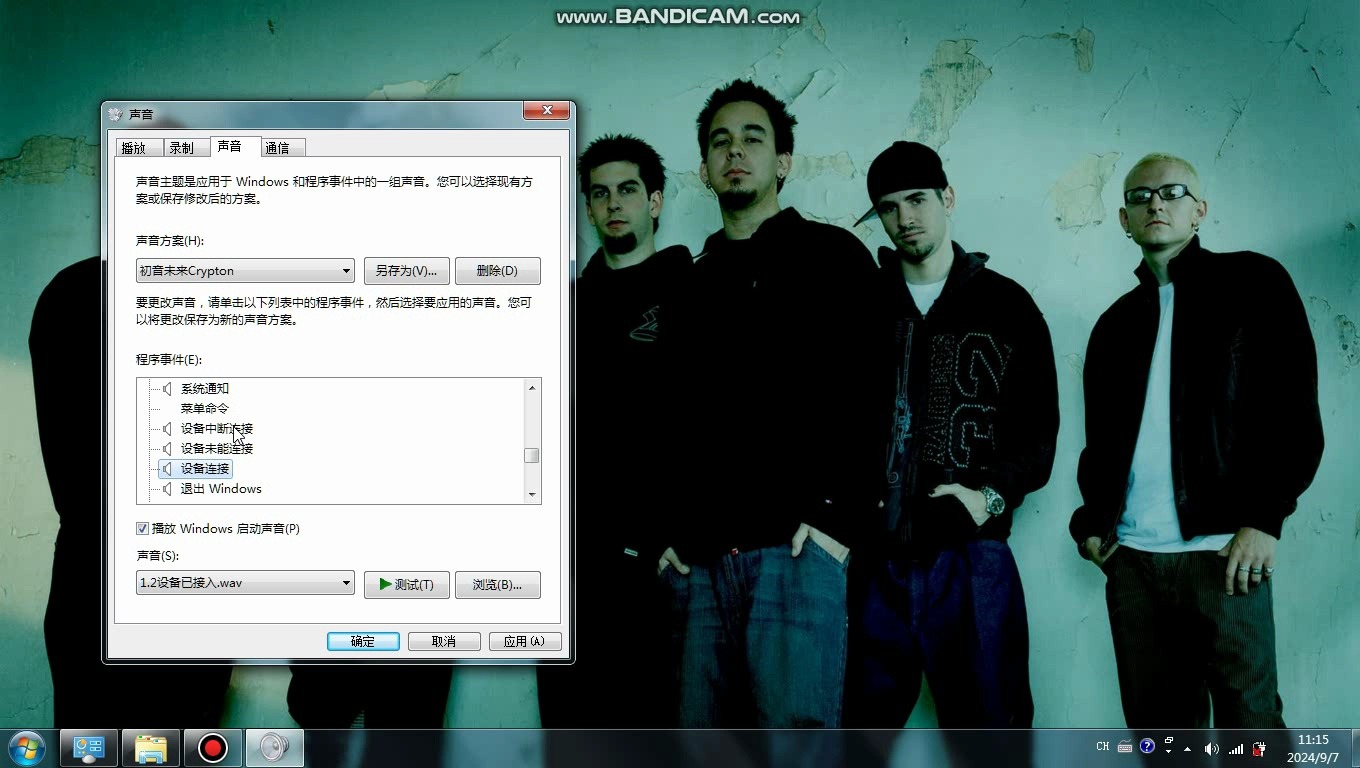Click the speaker icon beside 退出 Windows
Screen dimensions: 1360x768
(168, 488)
